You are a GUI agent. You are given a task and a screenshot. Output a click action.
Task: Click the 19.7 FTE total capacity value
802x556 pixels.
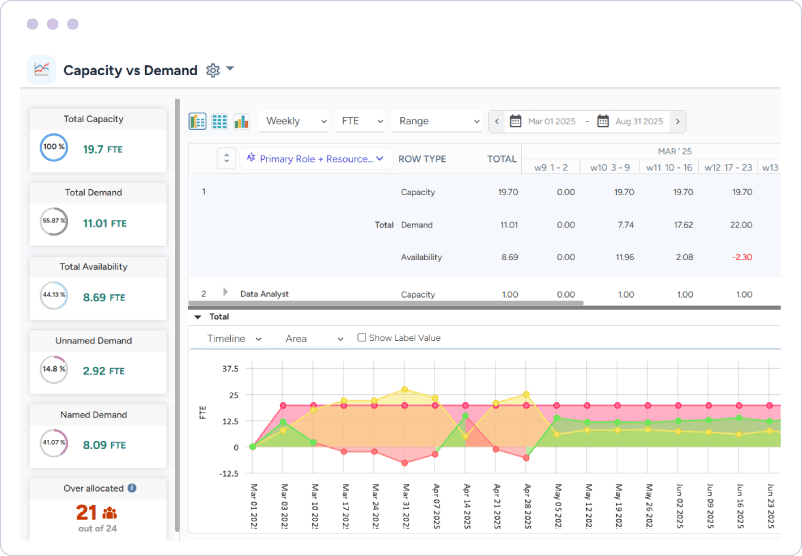click(102, 149)
